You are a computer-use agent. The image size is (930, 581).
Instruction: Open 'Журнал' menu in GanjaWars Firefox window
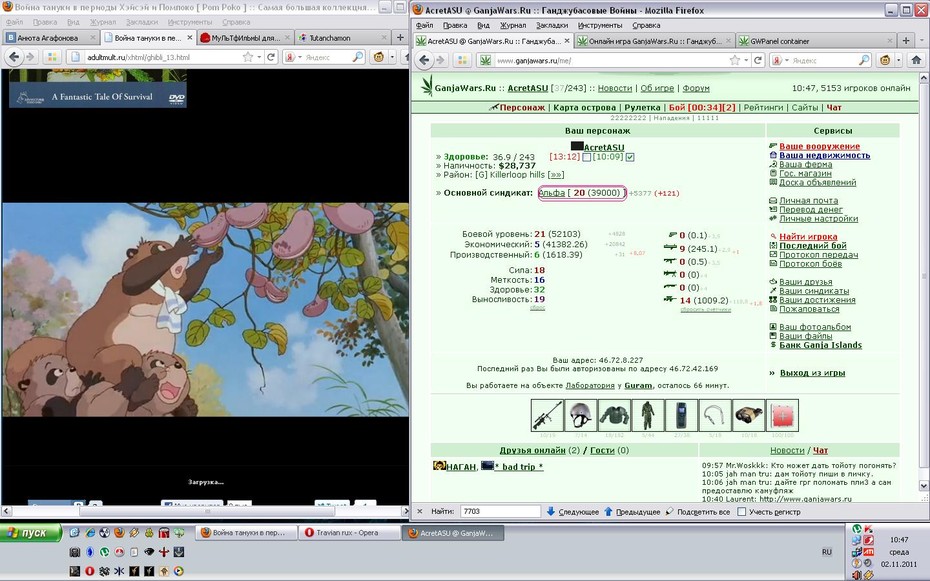click(x=513, y=25)
